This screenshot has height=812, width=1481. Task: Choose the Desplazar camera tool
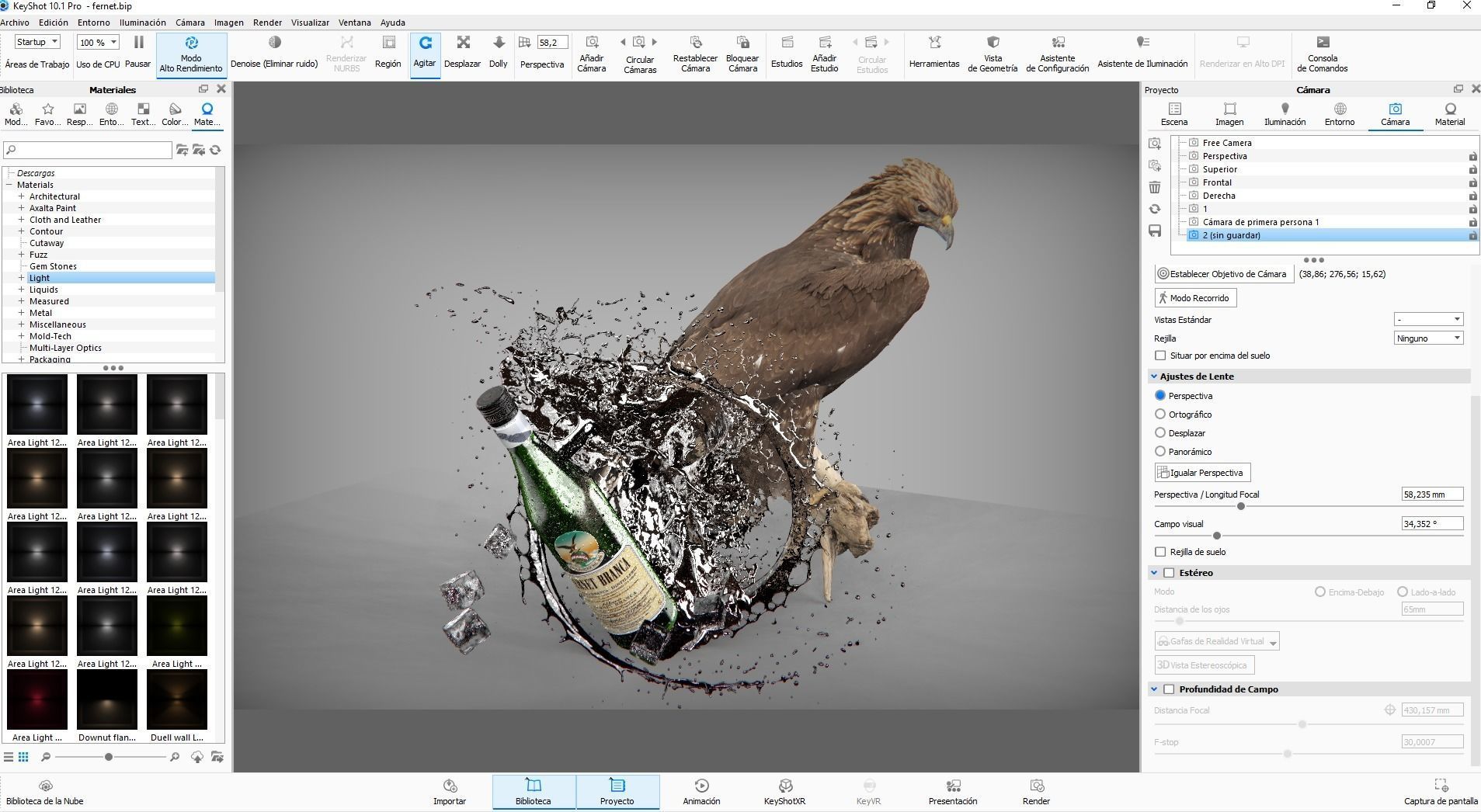(463, 51)
